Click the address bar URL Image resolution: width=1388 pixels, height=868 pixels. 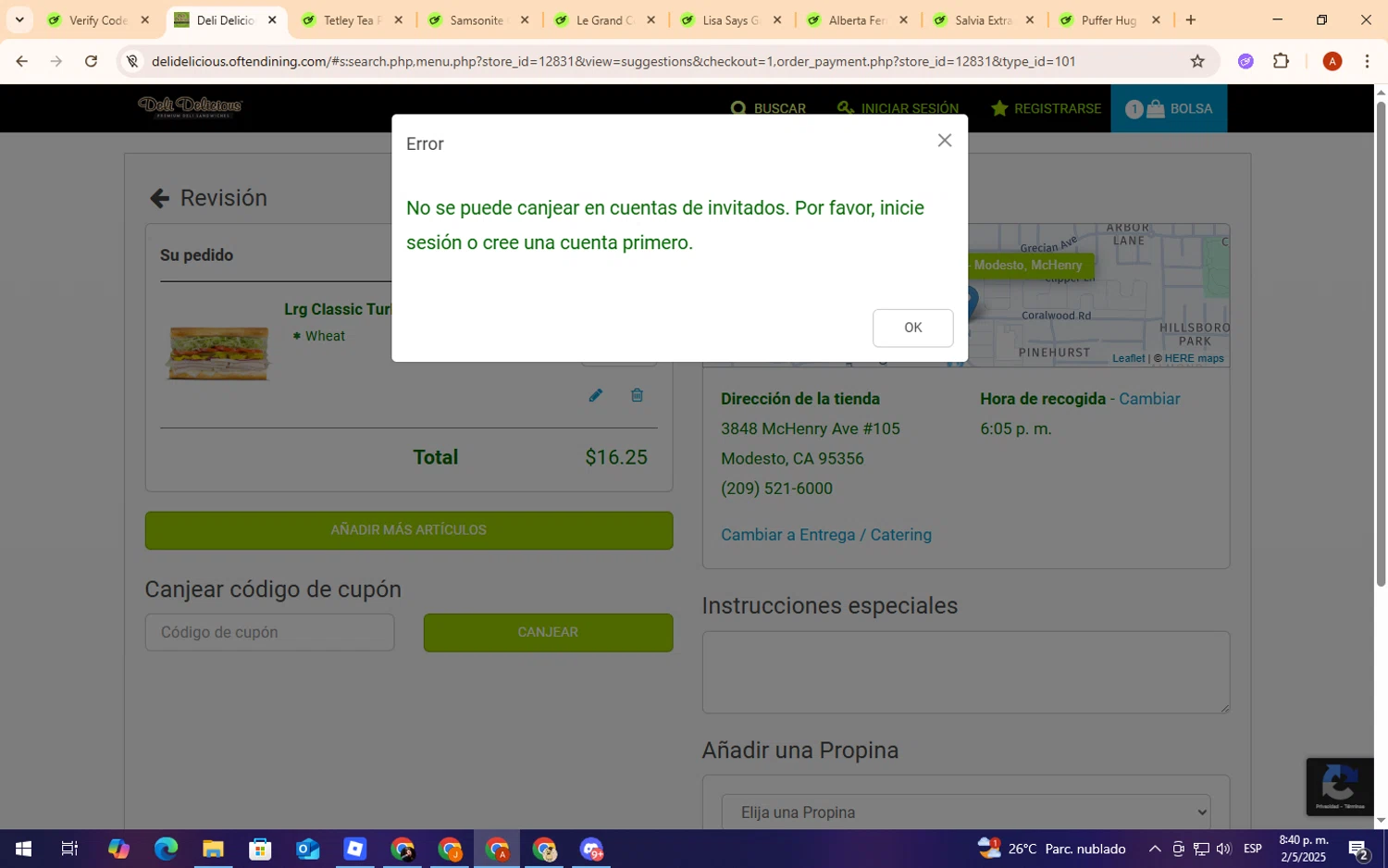click(613, 61)
